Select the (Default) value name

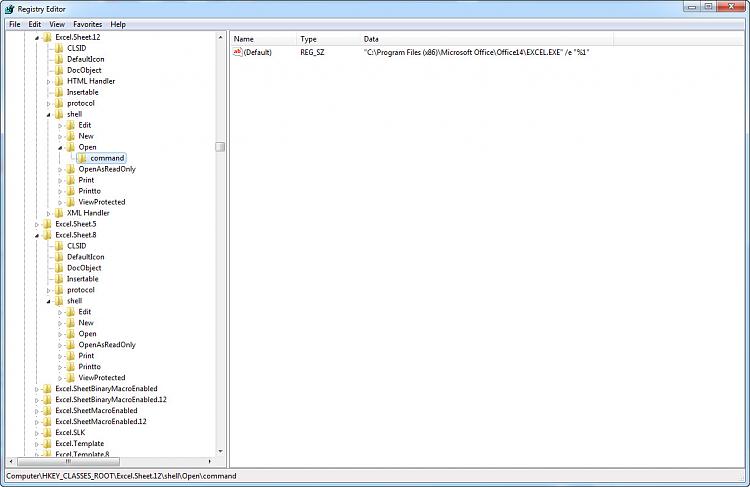click(257, 52)
